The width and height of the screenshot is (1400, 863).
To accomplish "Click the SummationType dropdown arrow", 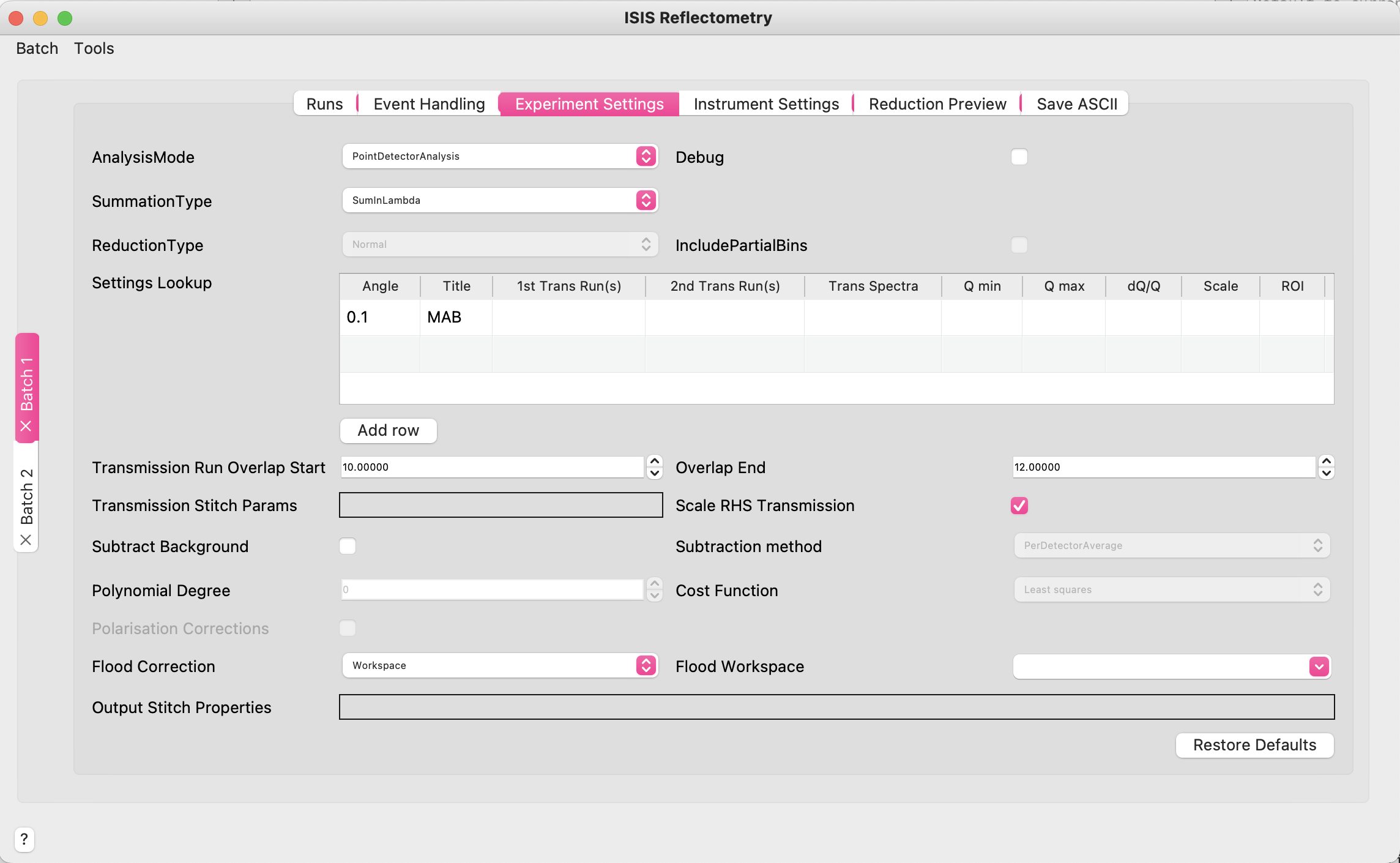I will tap(647, 200).
